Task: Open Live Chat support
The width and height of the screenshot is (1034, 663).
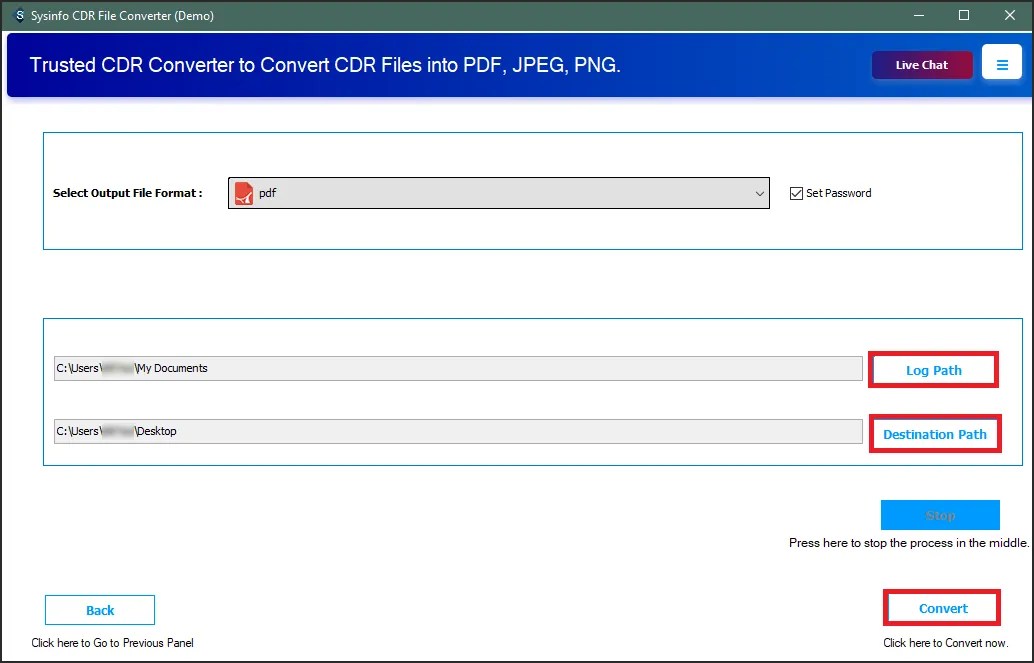Action: (x=921, y=63)
